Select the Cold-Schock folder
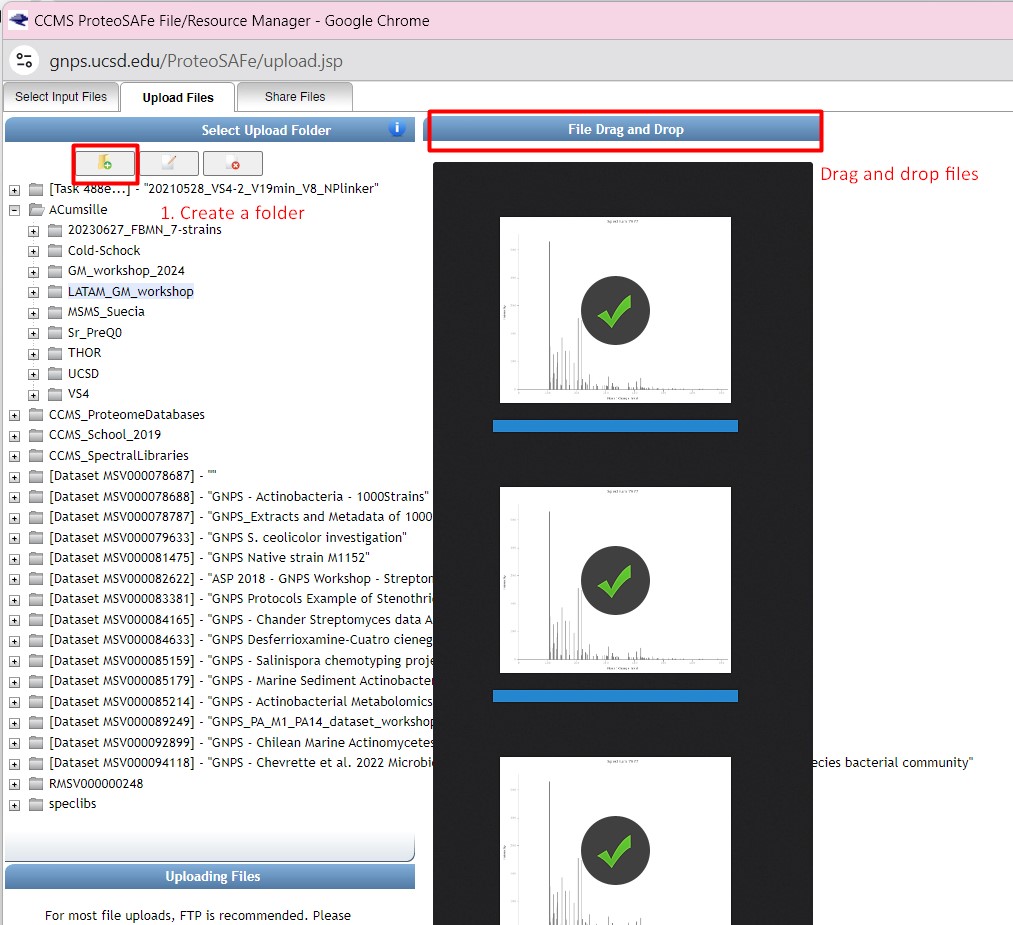The image size is (1013, 925). 104,251
